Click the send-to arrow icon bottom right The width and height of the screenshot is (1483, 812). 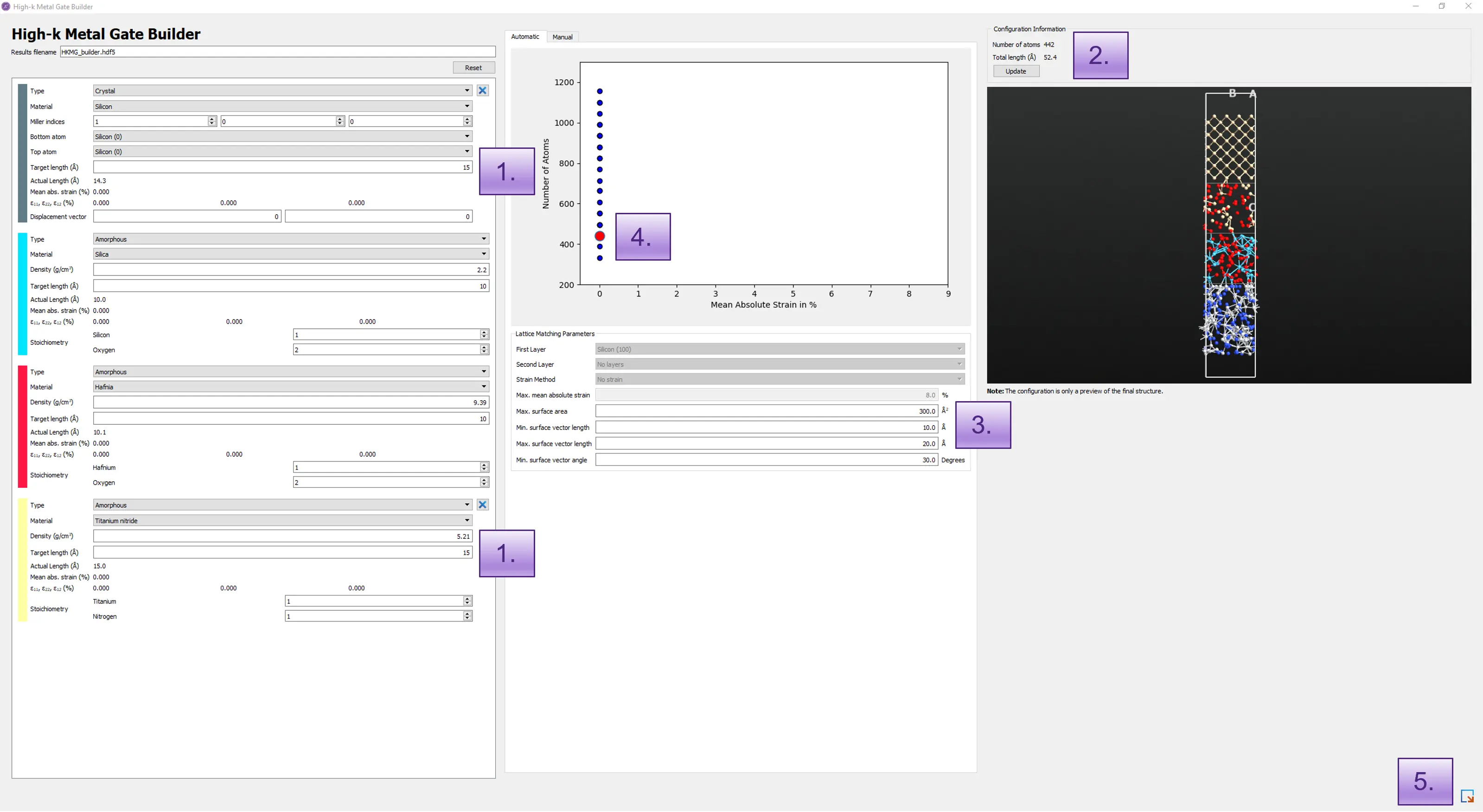click(1467, 796)
